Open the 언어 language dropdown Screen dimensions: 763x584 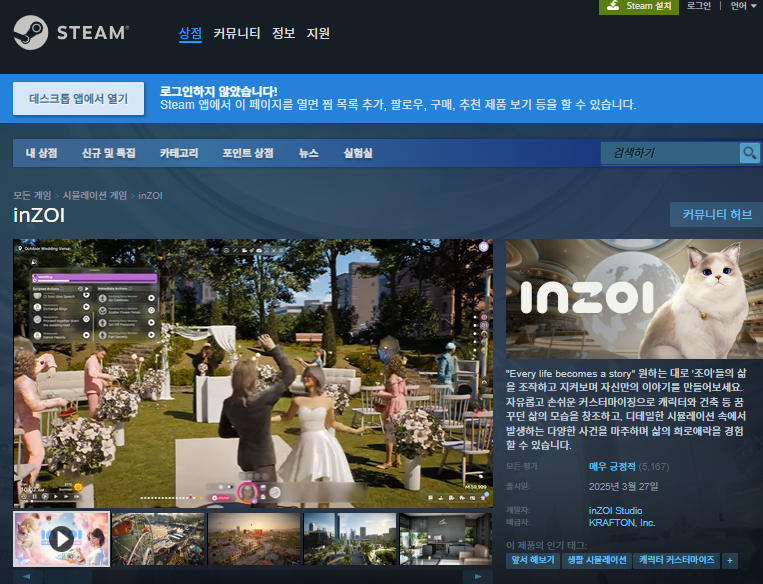click(743, 6)
